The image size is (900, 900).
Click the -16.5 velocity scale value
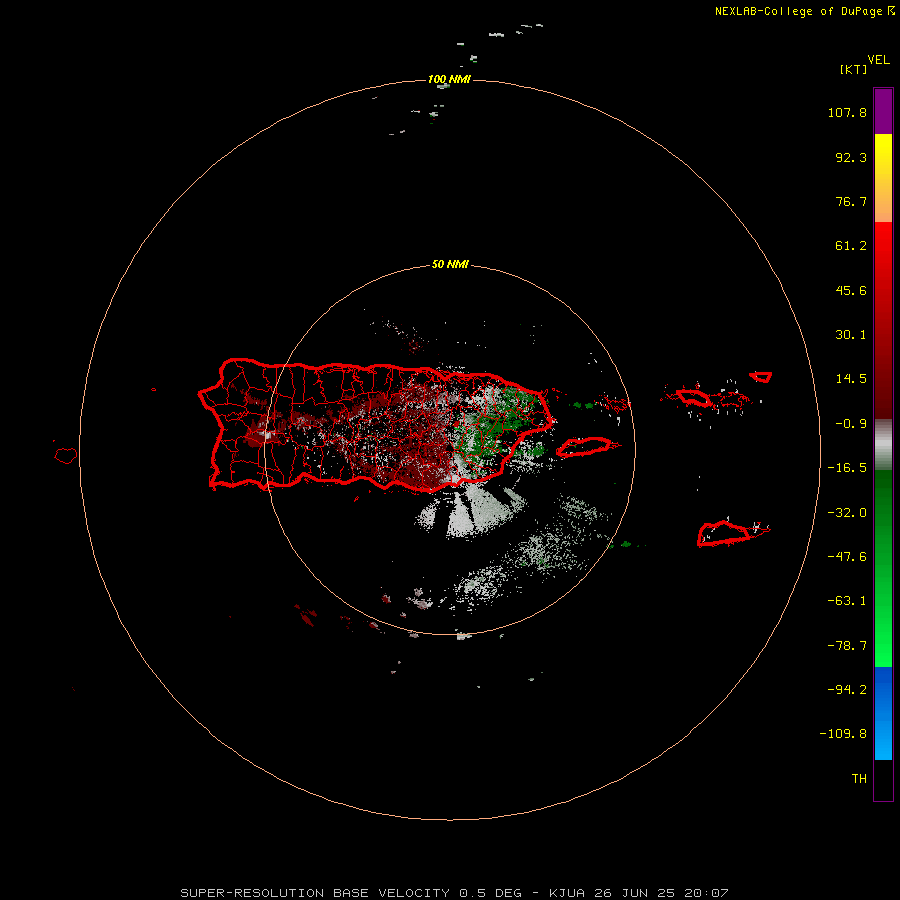click(x=847, y=468)
